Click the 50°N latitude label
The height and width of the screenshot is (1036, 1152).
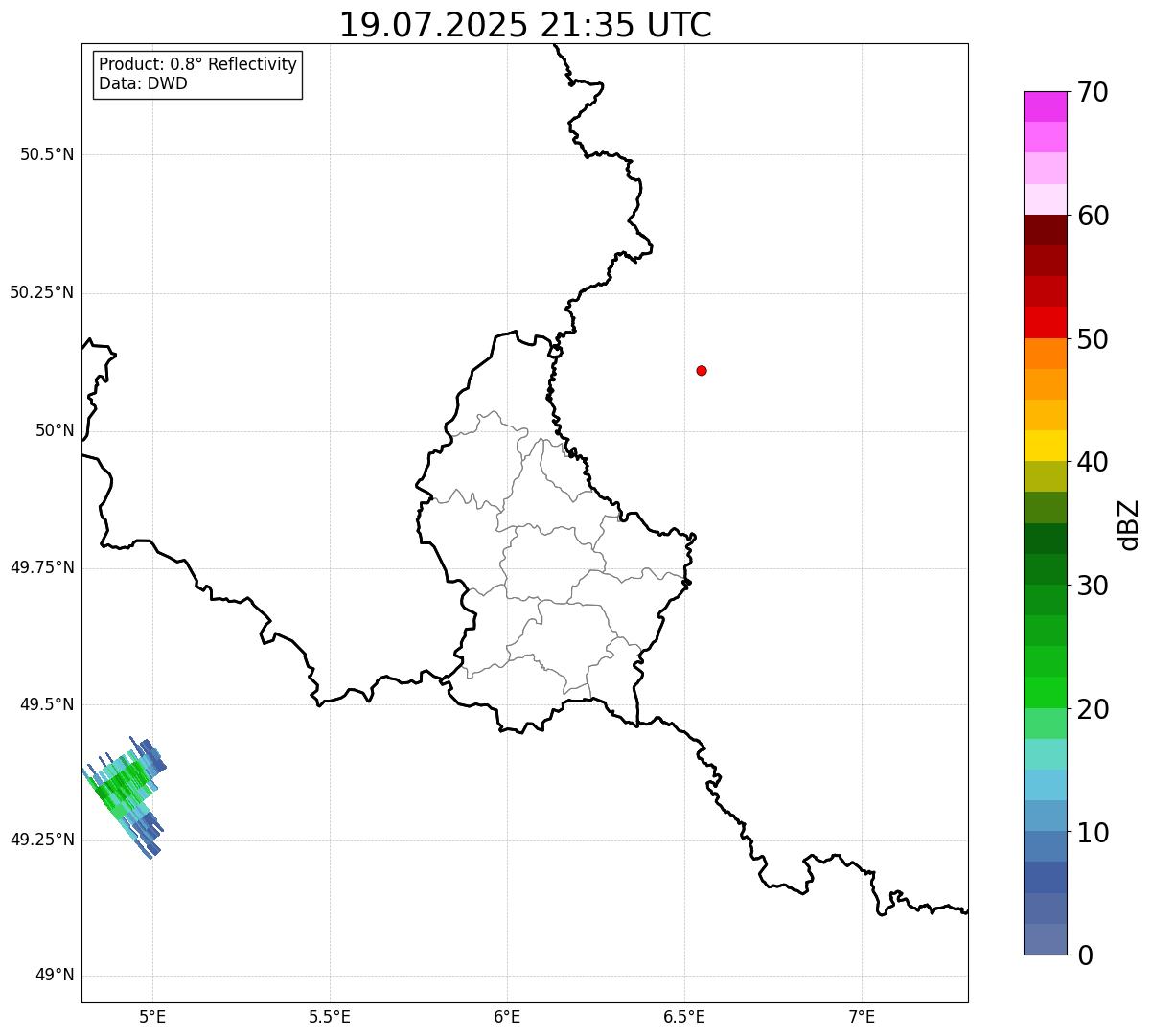(55, 430)
